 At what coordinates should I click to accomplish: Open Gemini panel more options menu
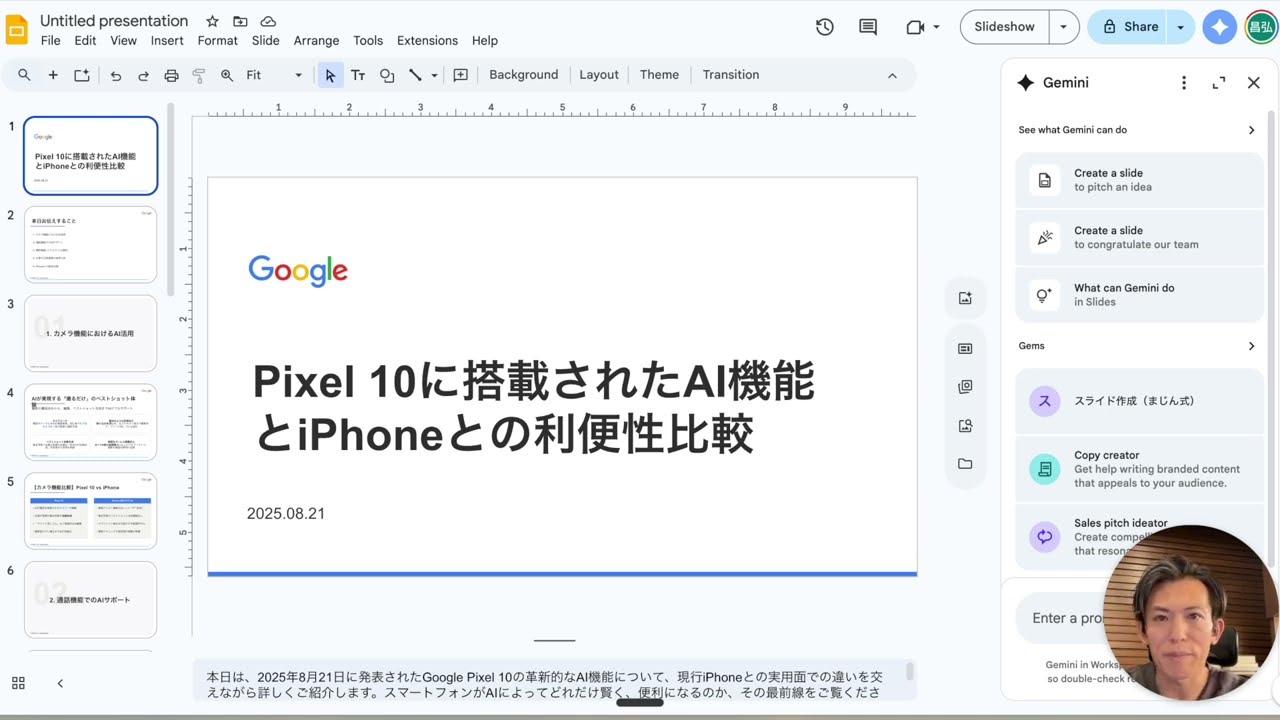(1184, 83)
